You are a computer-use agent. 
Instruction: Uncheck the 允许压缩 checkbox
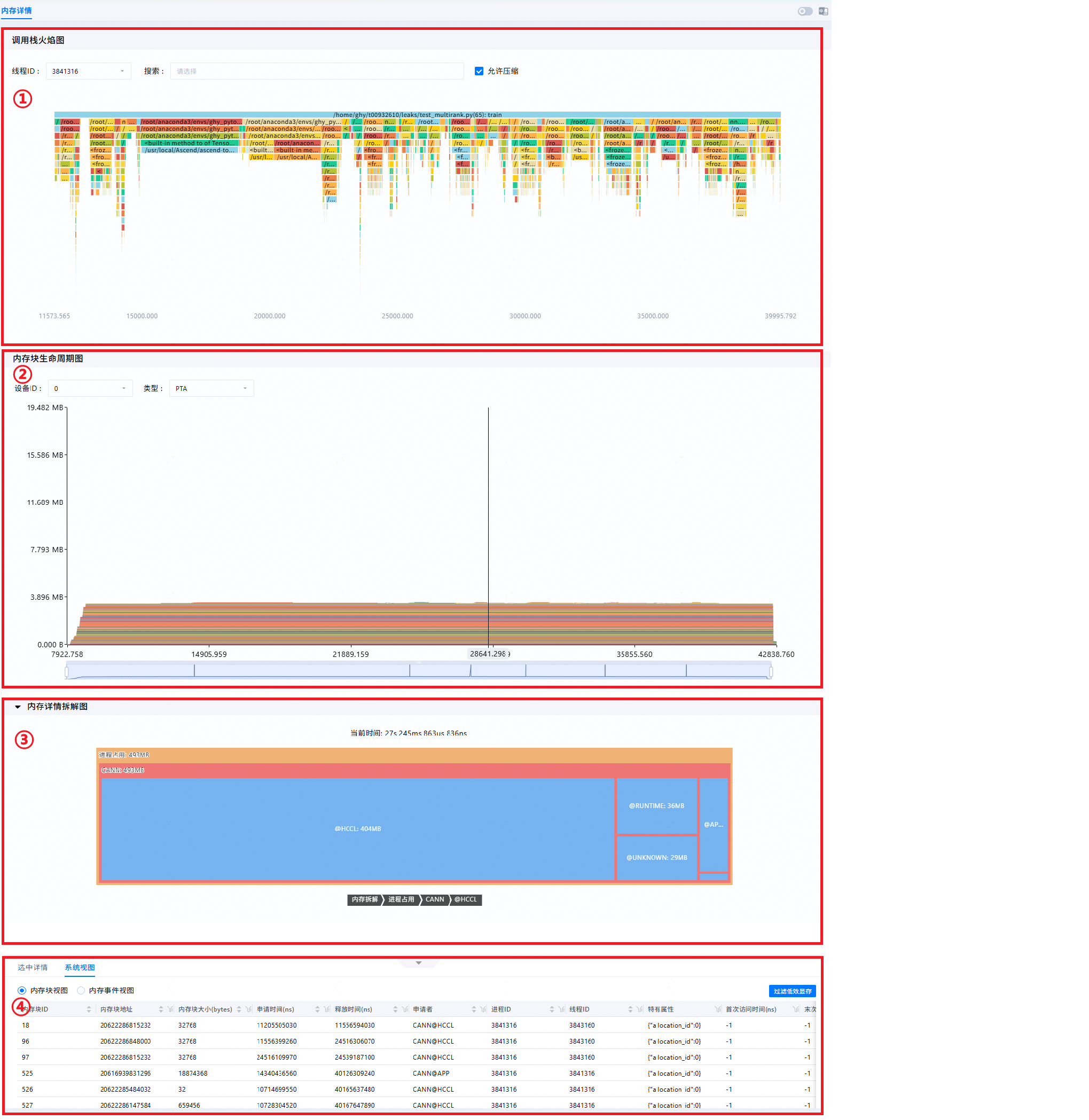(479, 71)
